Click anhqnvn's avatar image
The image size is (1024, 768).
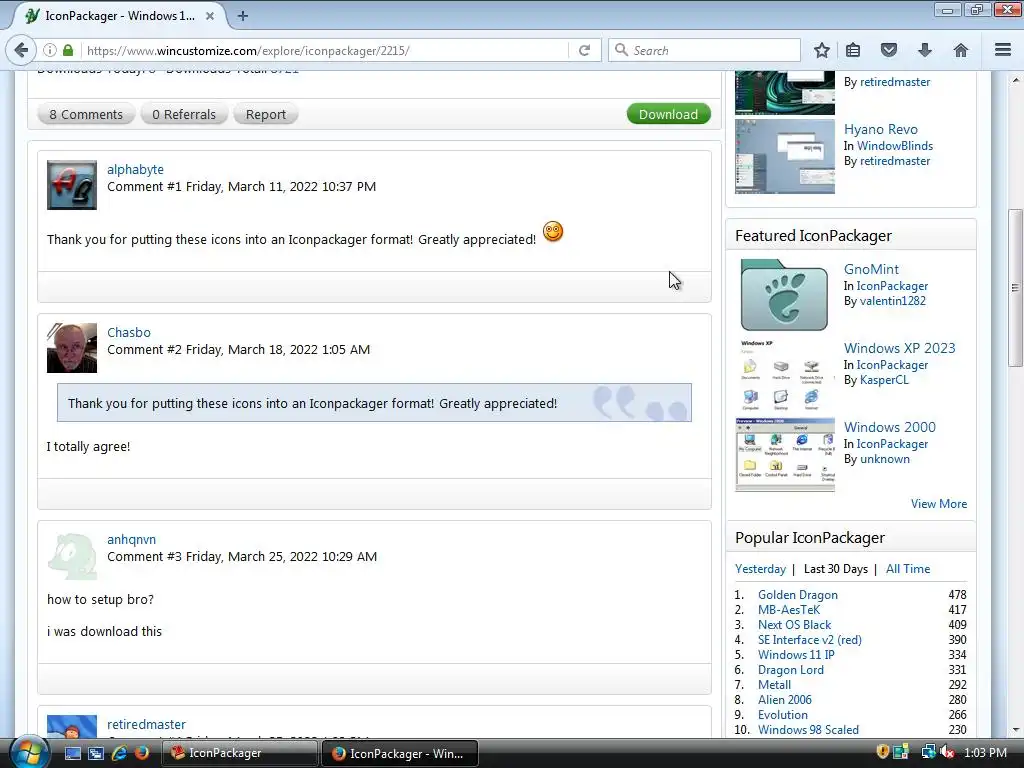tap(72, 556)
